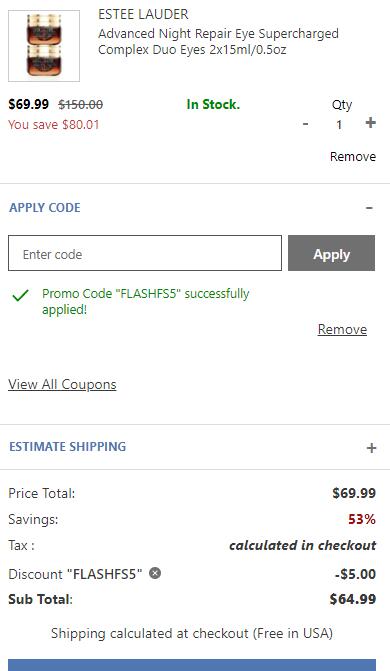This screenshot has height=671, width=390.
Task: Click the Sub Total amount $64.99
Action: (x=353, y=599)
